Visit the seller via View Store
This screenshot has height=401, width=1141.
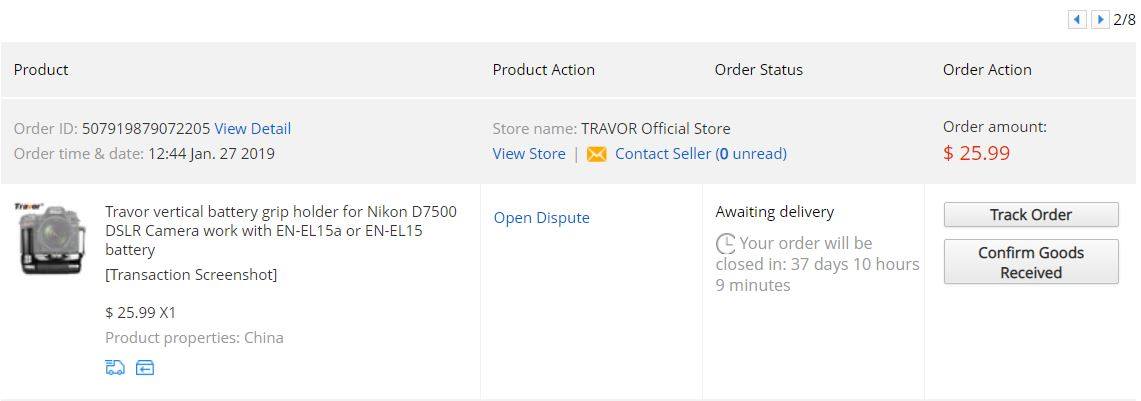tap(528, 153)
